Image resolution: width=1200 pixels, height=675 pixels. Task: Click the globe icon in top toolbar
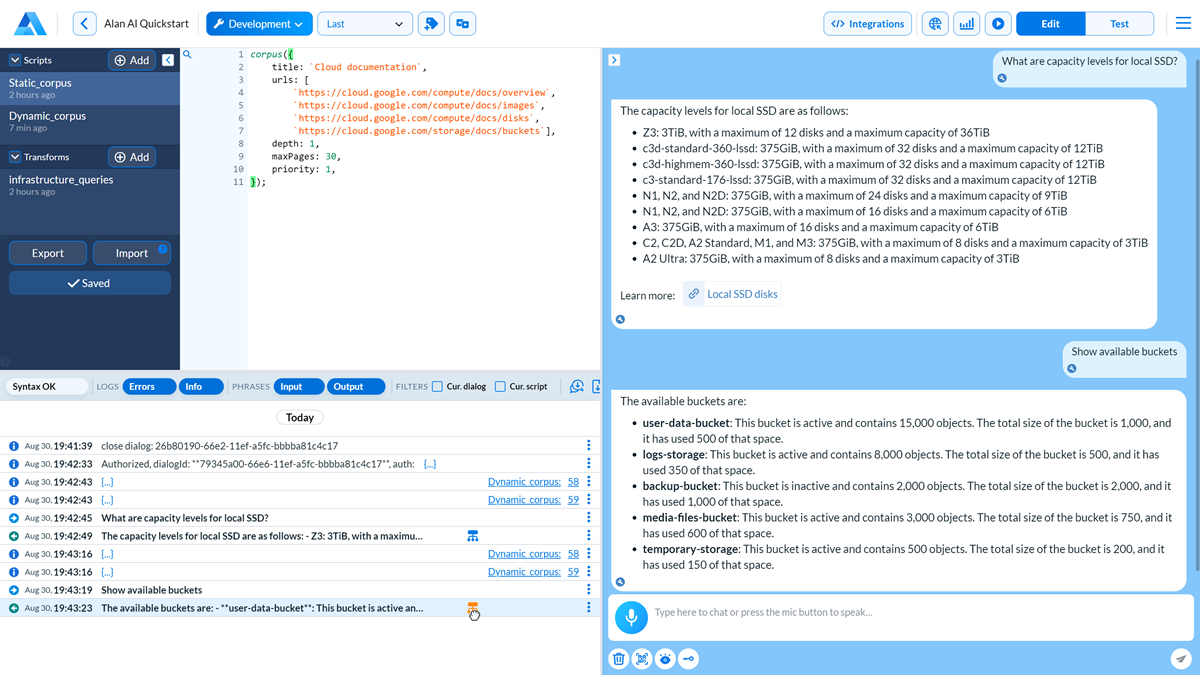tap(935, 24)
